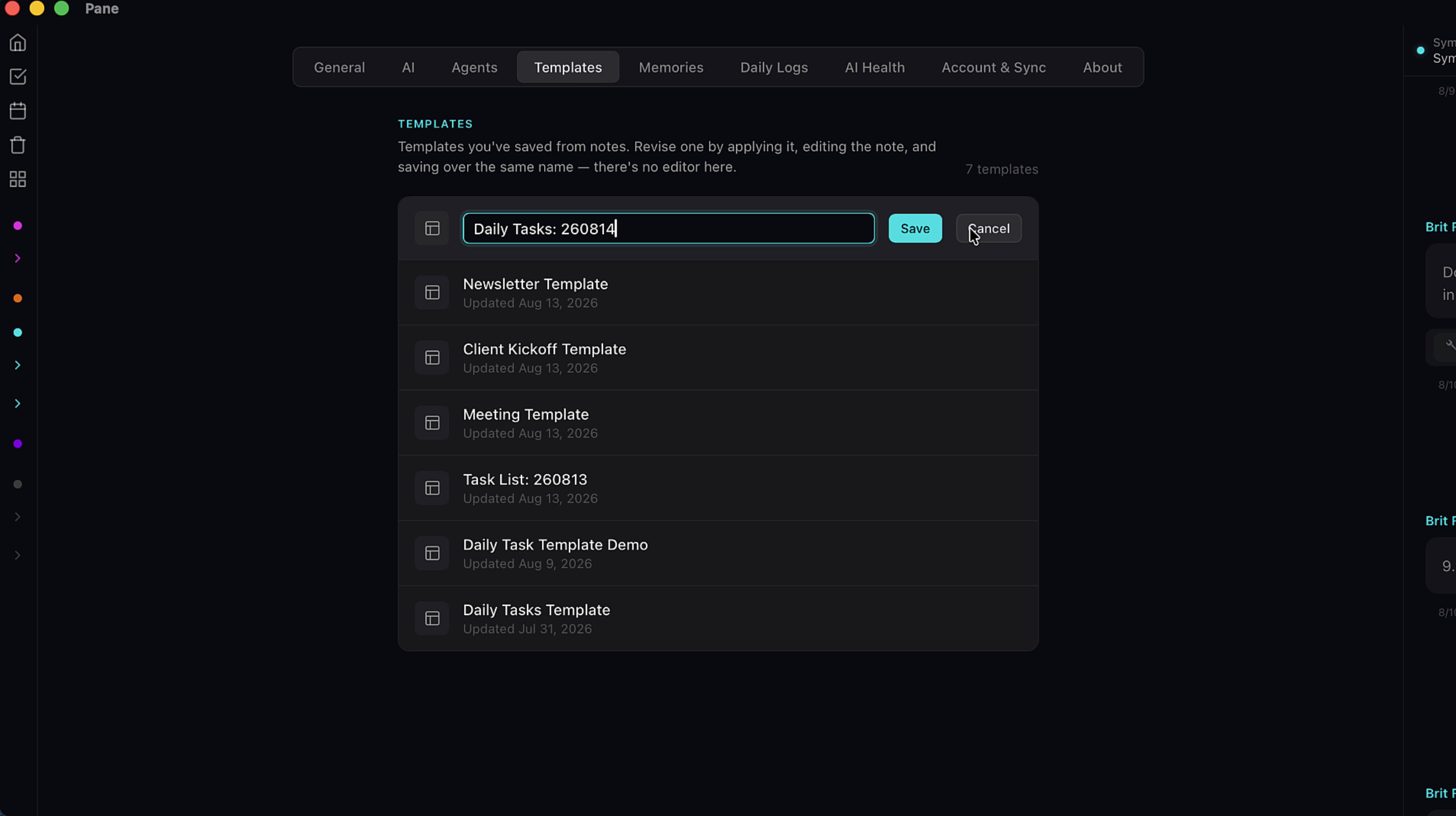Select the gray dot workspace in sidebar

coord(18,484)
